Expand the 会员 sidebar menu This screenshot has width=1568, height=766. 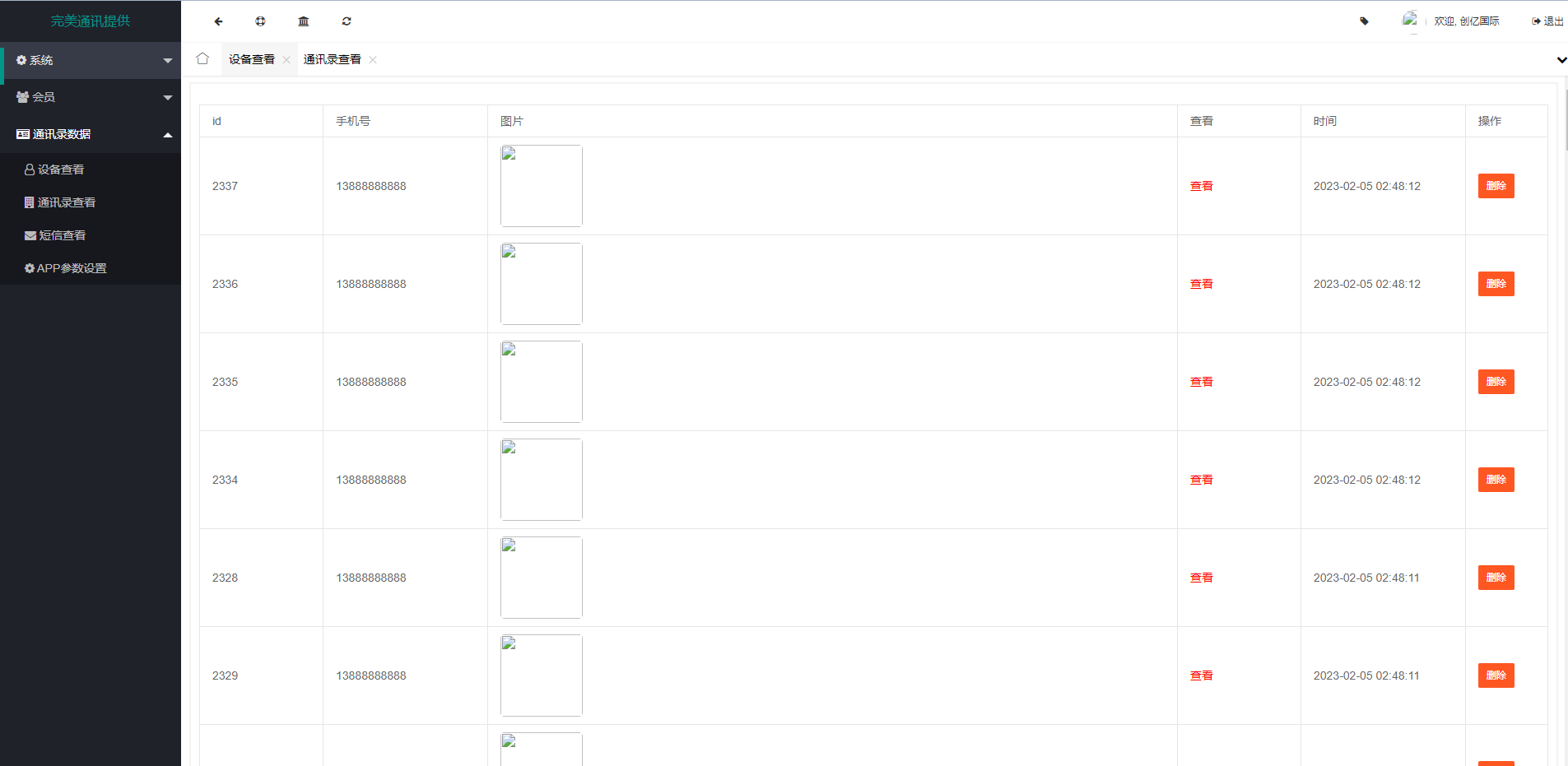point(91,97)
